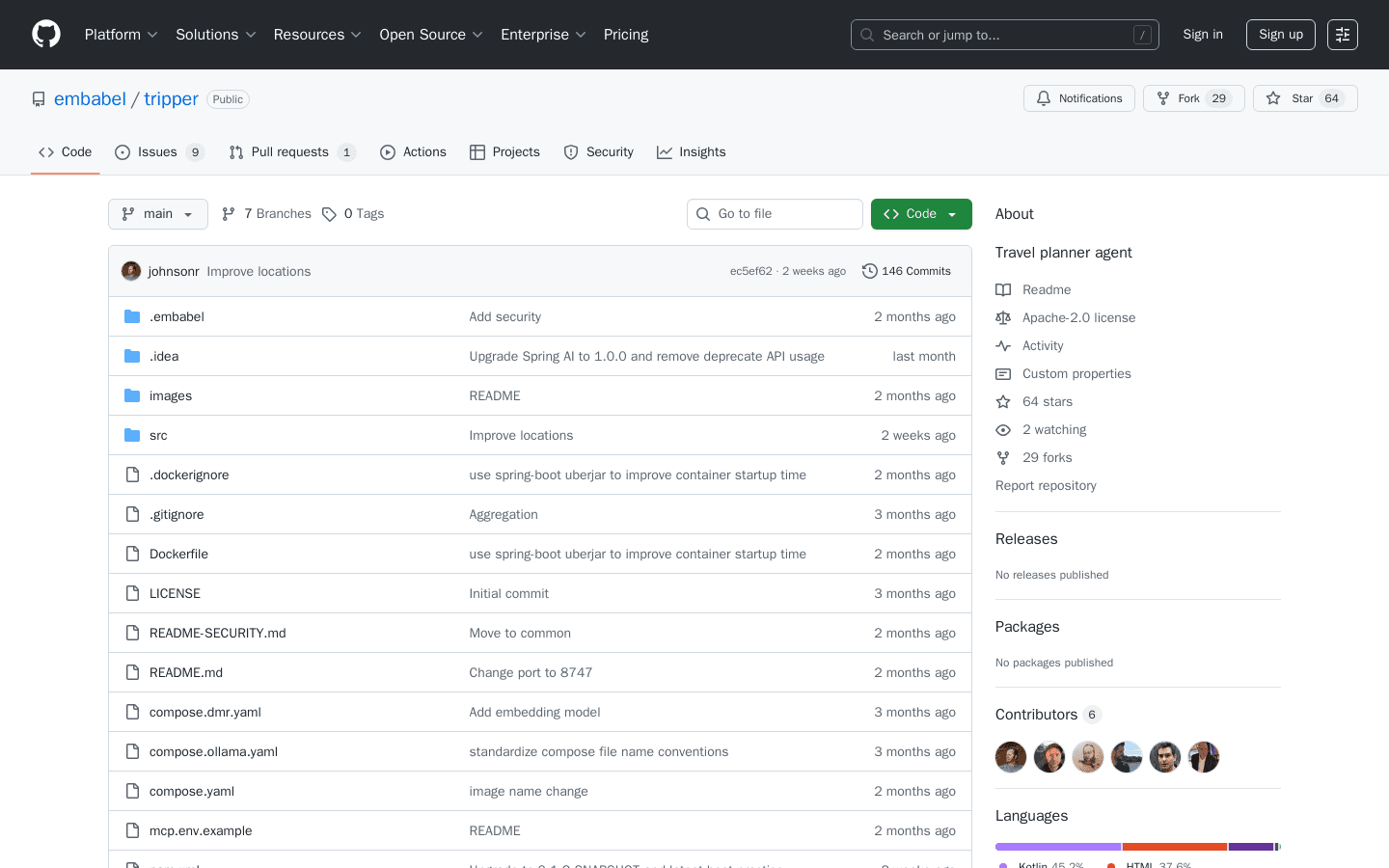Click the Go to file search field
This screenshot has height=868, width=1389.
[x=775, y=213]
